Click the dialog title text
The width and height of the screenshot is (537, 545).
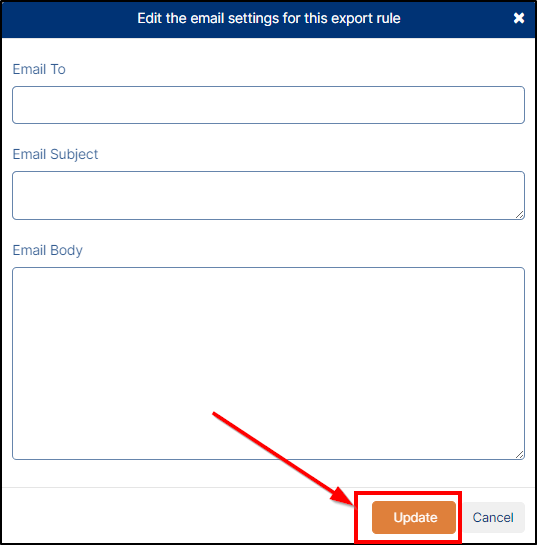269,18
